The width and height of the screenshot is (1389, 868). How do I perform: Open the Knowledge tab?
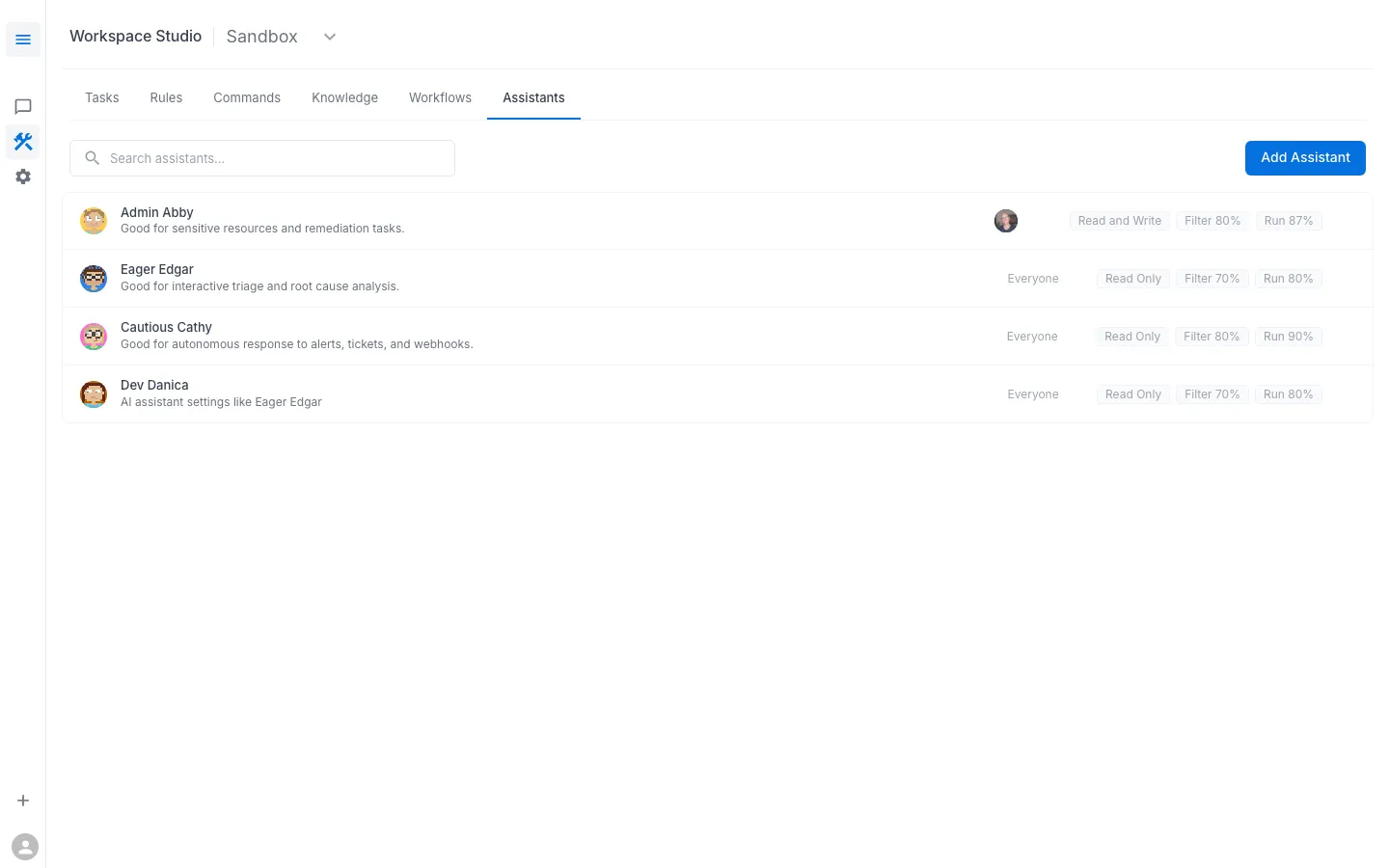pyautogui.click(x=344, y=97)
